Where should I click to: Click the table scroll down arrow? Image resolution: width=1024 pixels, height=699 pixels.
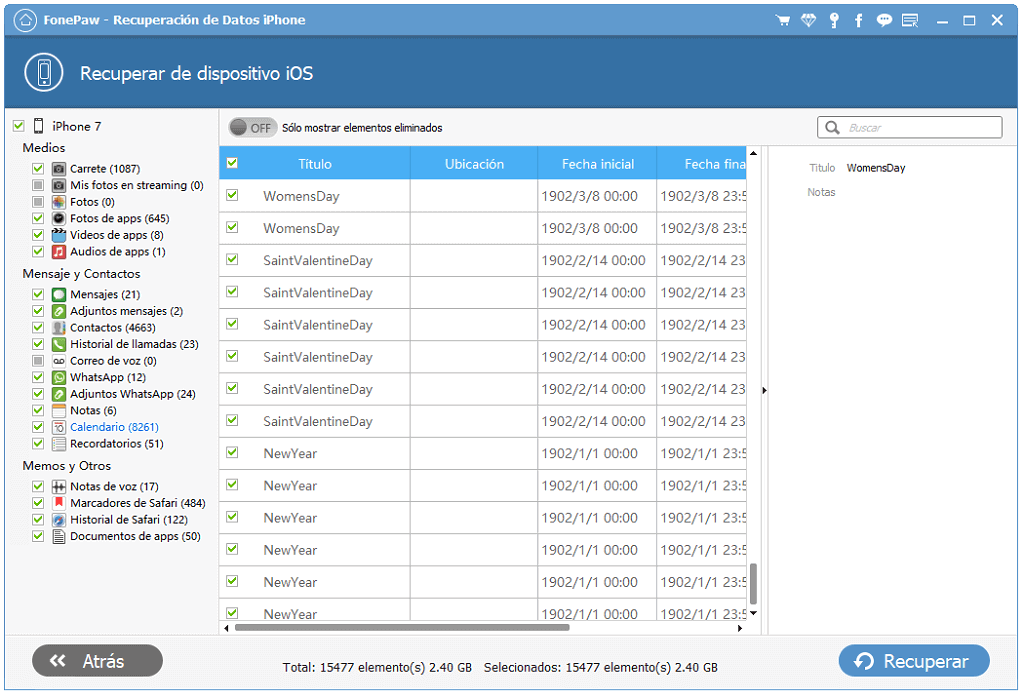pyautogui.click(x=753, y=613)
